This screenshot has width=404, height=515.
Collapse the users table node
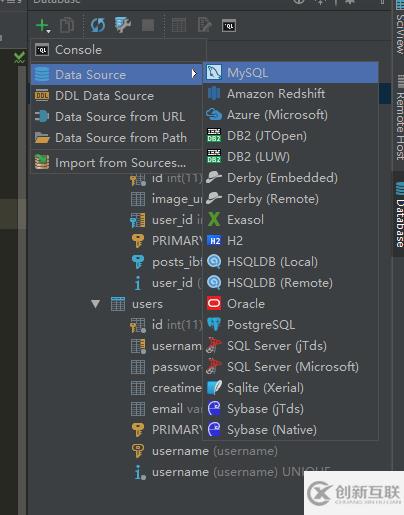pos(96,304)
